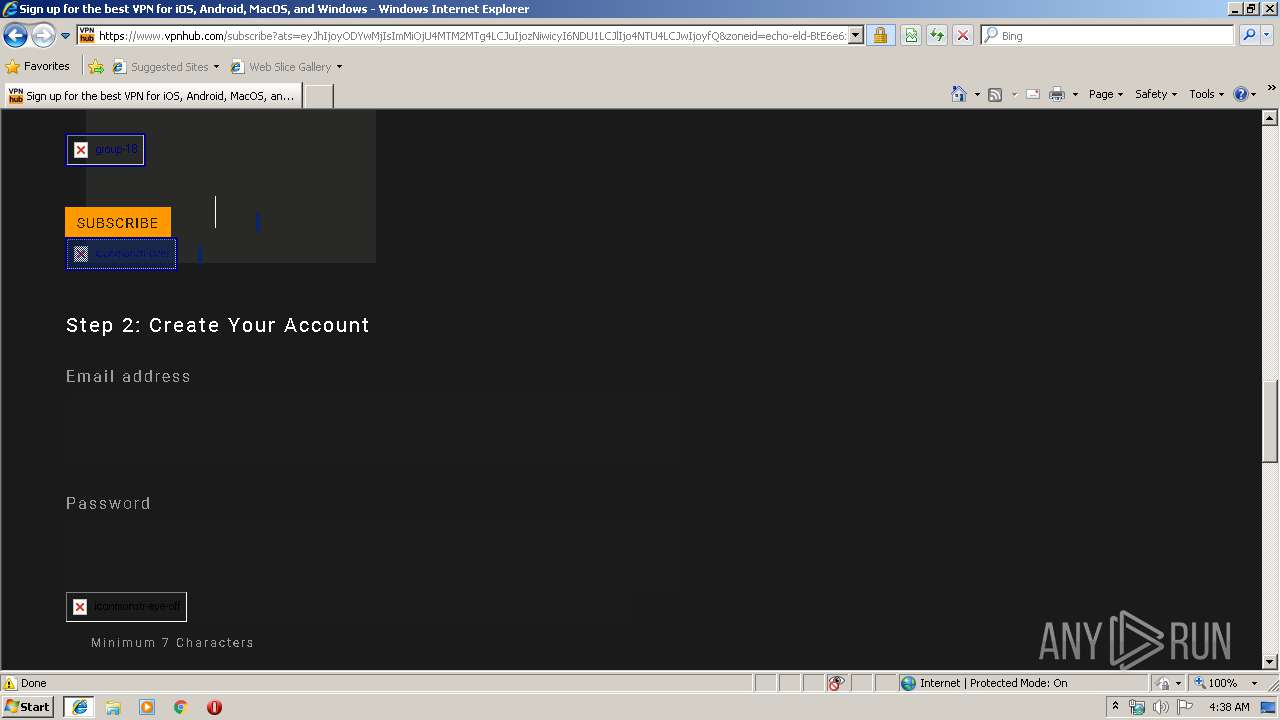The height and width of the screenshot is (720, 1280).
Task: Click the Help question mark icon
Action: 1241,94
